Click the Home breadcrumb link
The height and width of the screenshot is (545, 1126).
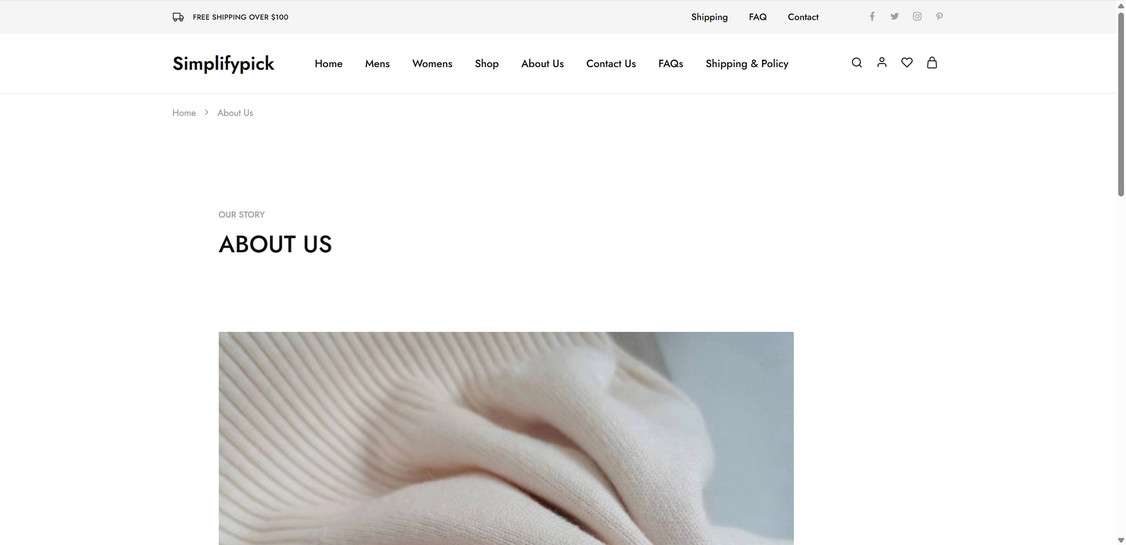184,113
